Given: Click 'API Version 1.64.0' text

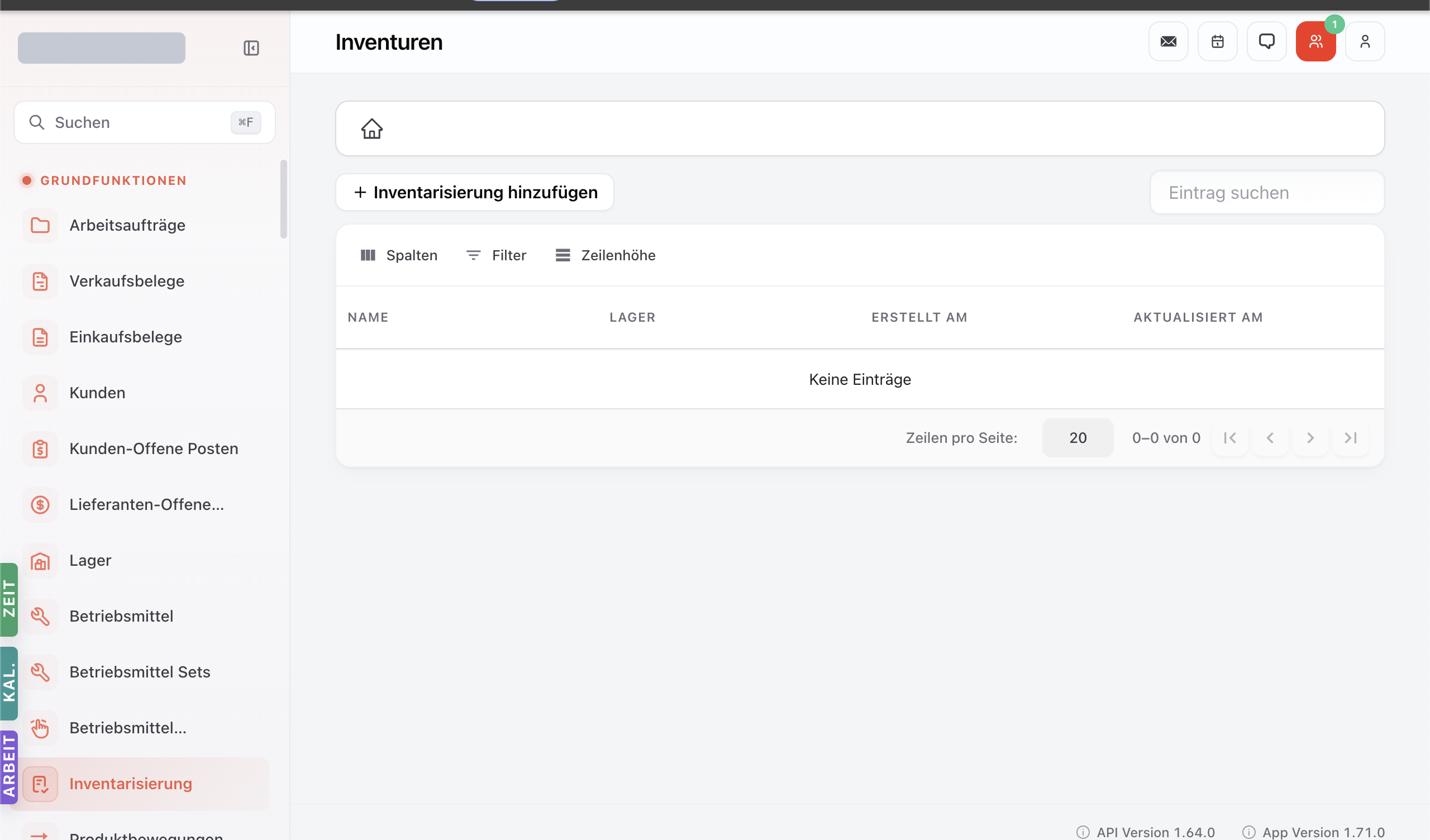Looking at the screenshot, I should [1155, 832].
